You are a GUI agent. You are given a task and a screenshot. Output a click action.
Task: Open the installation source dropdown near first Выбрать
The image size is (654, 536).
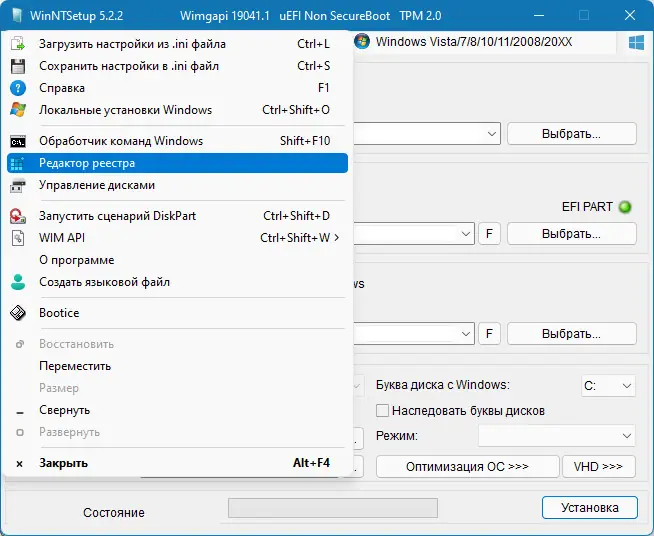(x=492, y=134)
